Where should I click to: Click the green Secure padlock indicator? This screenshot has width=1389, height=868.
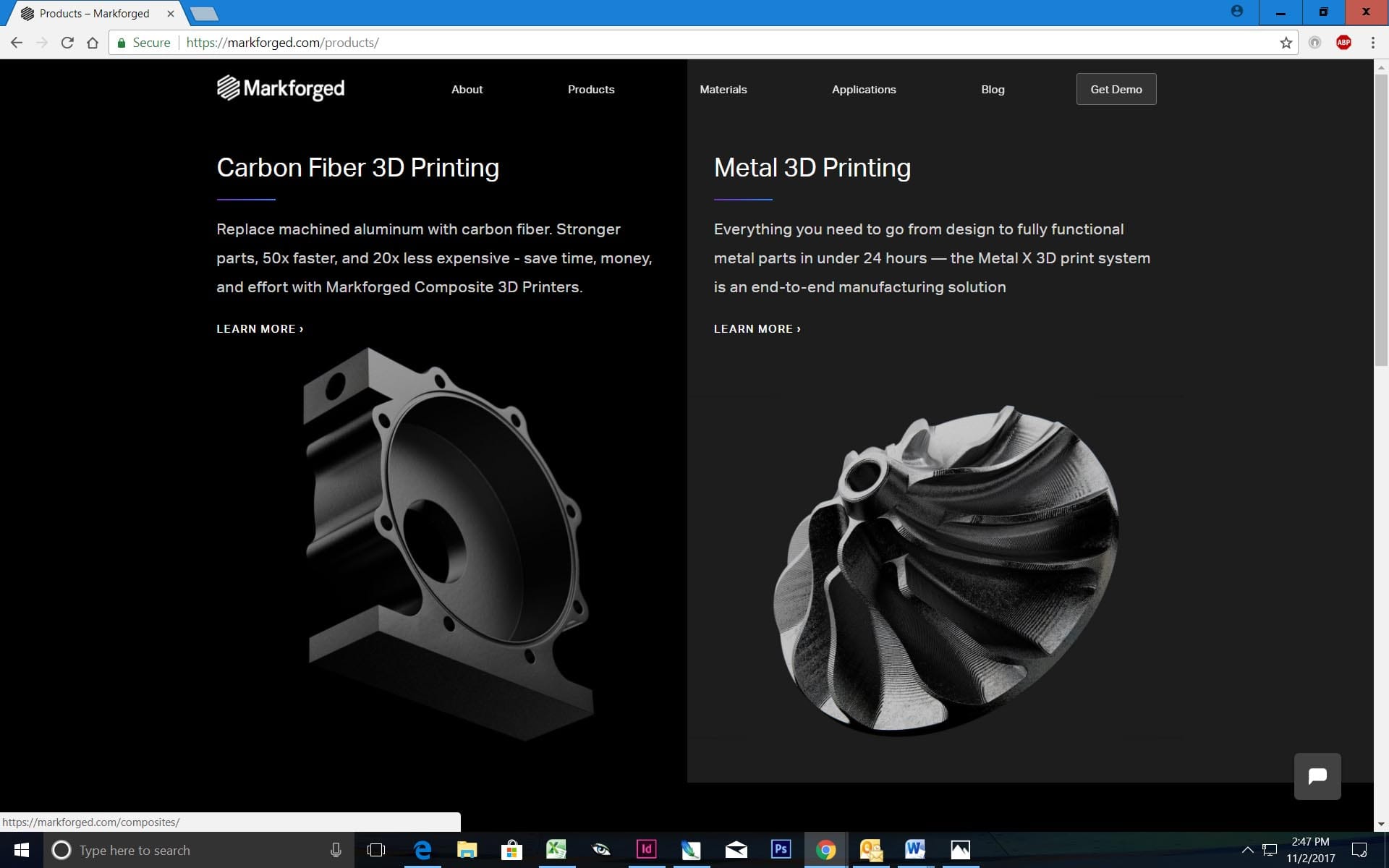tap(143, 43)
